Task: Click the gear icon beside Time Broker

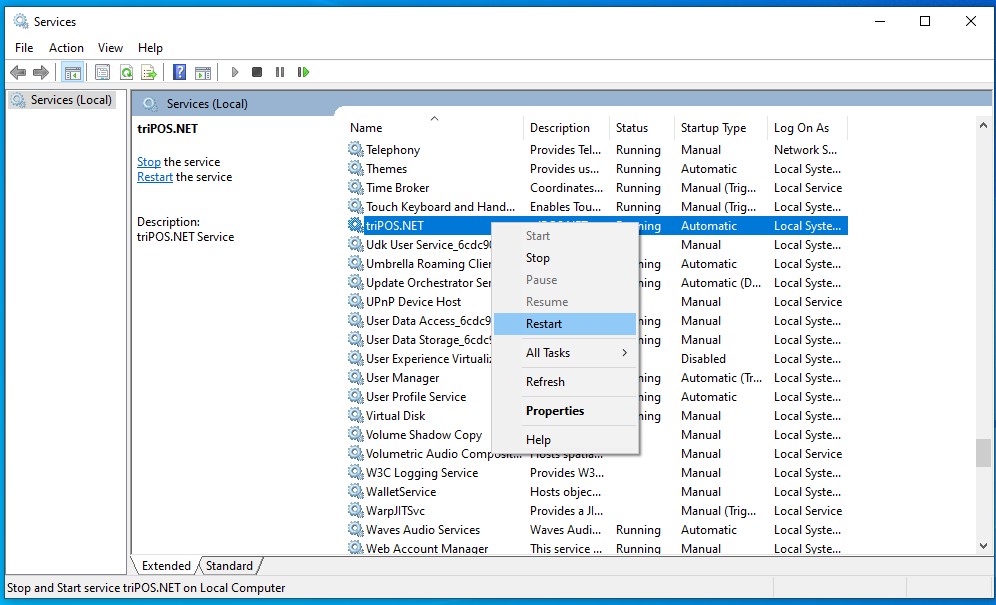Action: point(356,187)
